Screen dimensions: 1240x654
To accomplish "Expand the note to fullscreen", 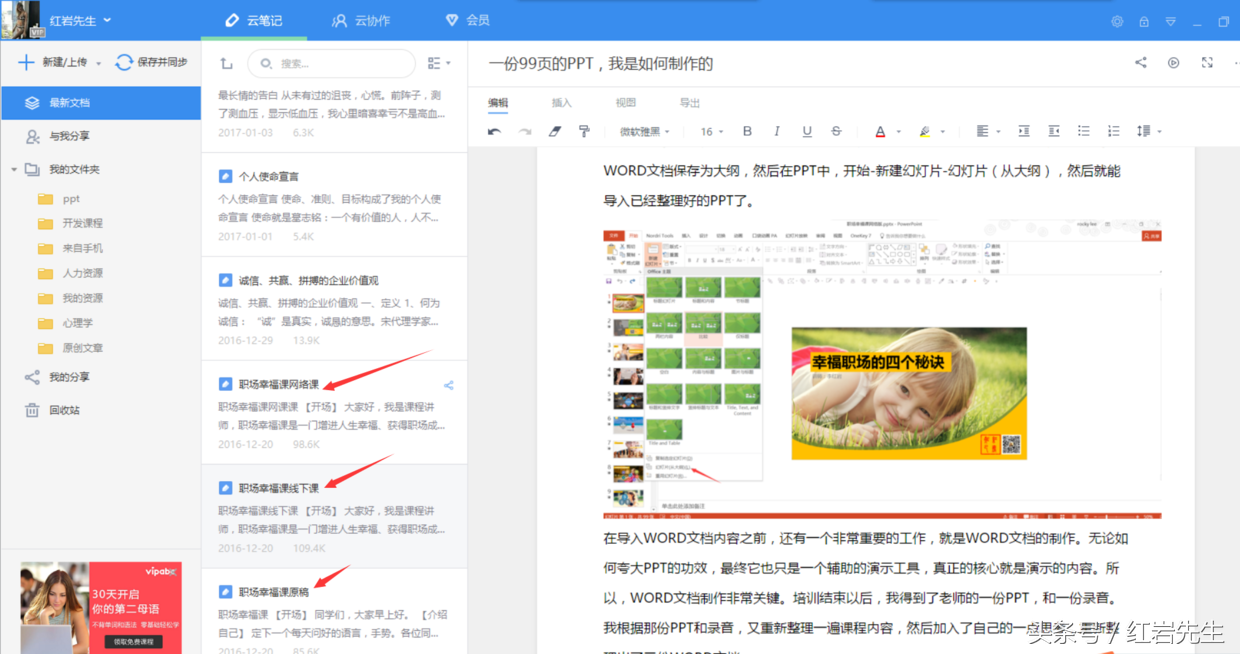I will pos(1207,62).
